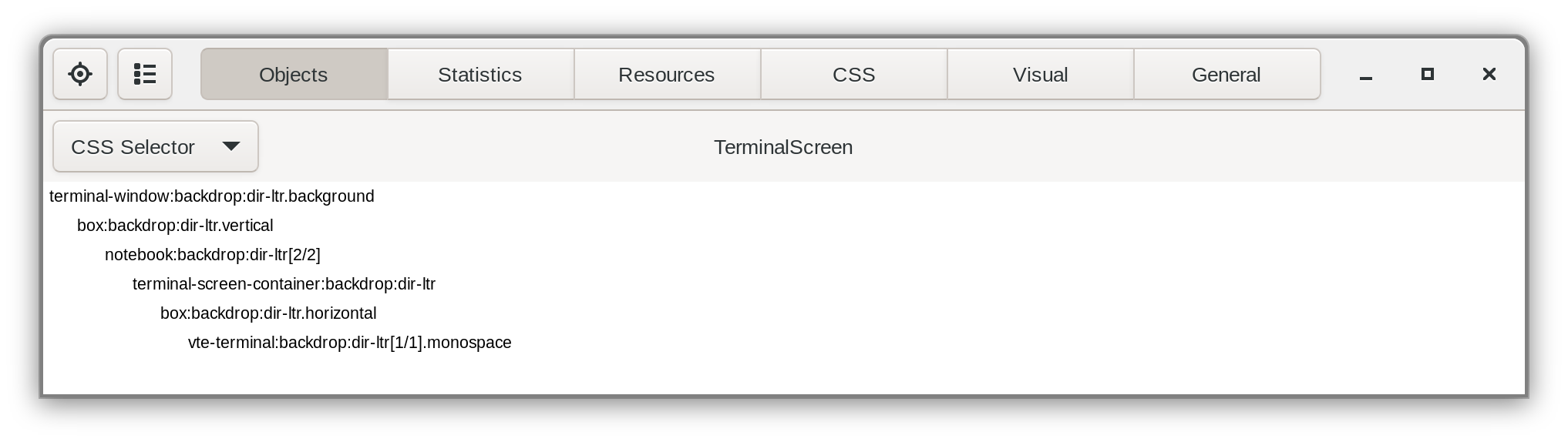Go to the Resources tab
1568x442 pixels.
click(x=666, y=75)
